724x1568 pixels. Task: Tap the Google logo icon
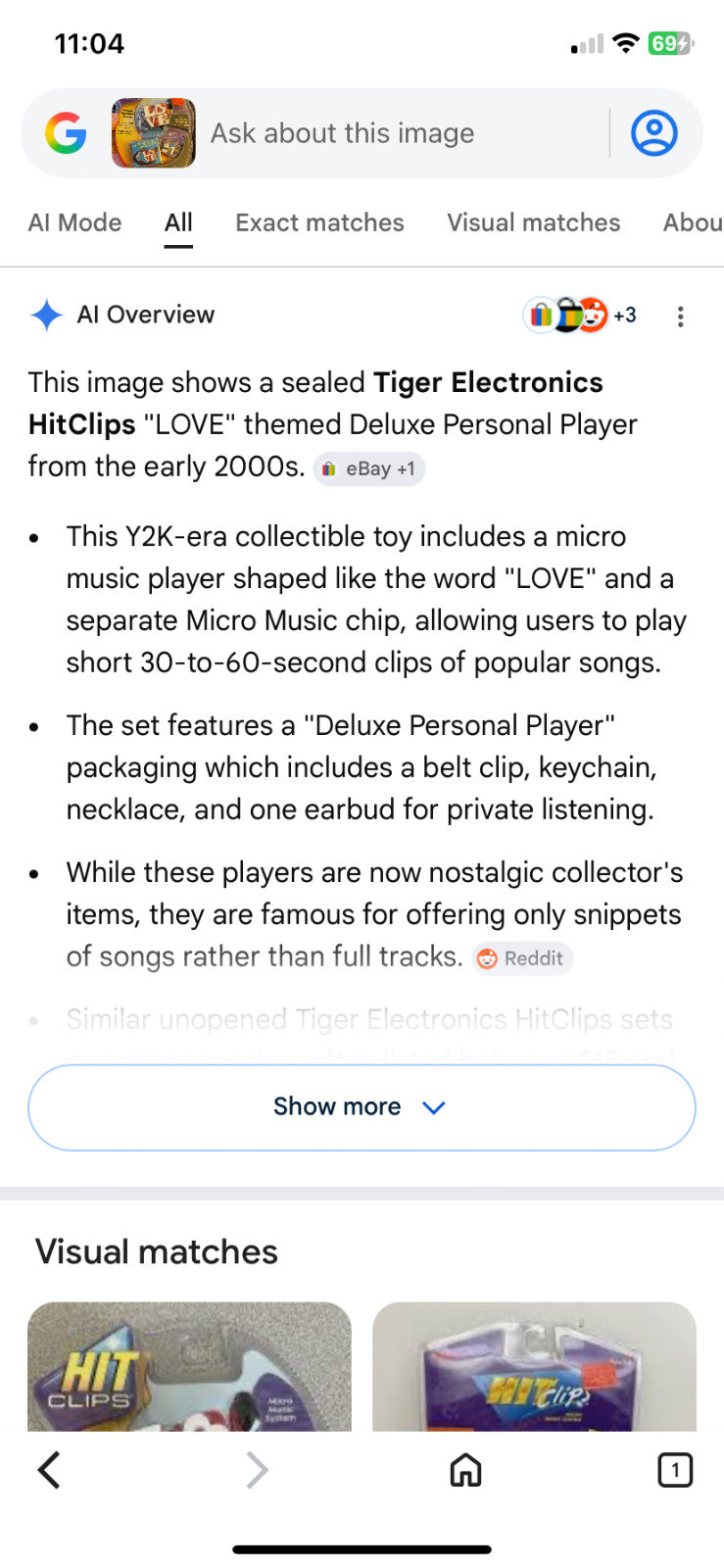(66, 133)
